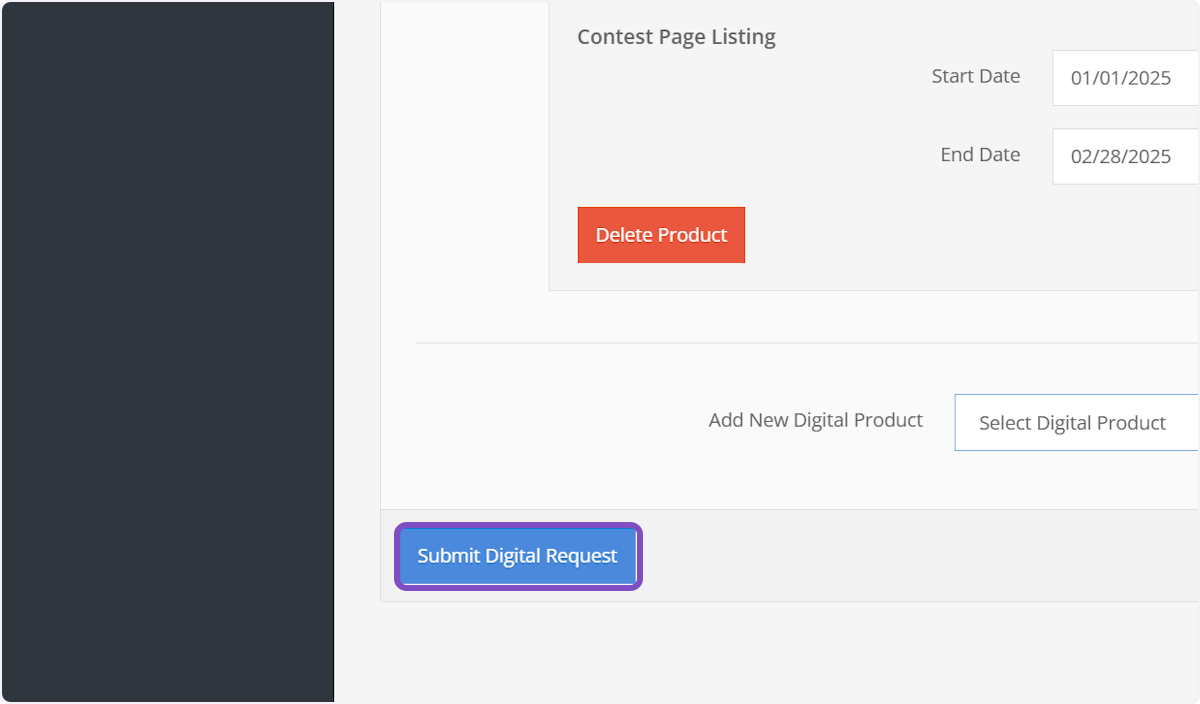Click the gray footer bar beside Submit

point(900,556)
